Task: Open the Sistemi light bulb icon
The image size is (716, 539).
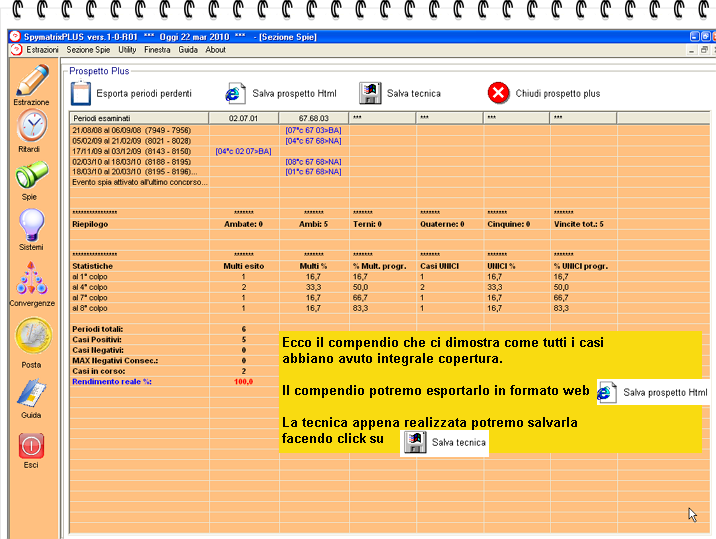Action: click(x=32, y=225)
